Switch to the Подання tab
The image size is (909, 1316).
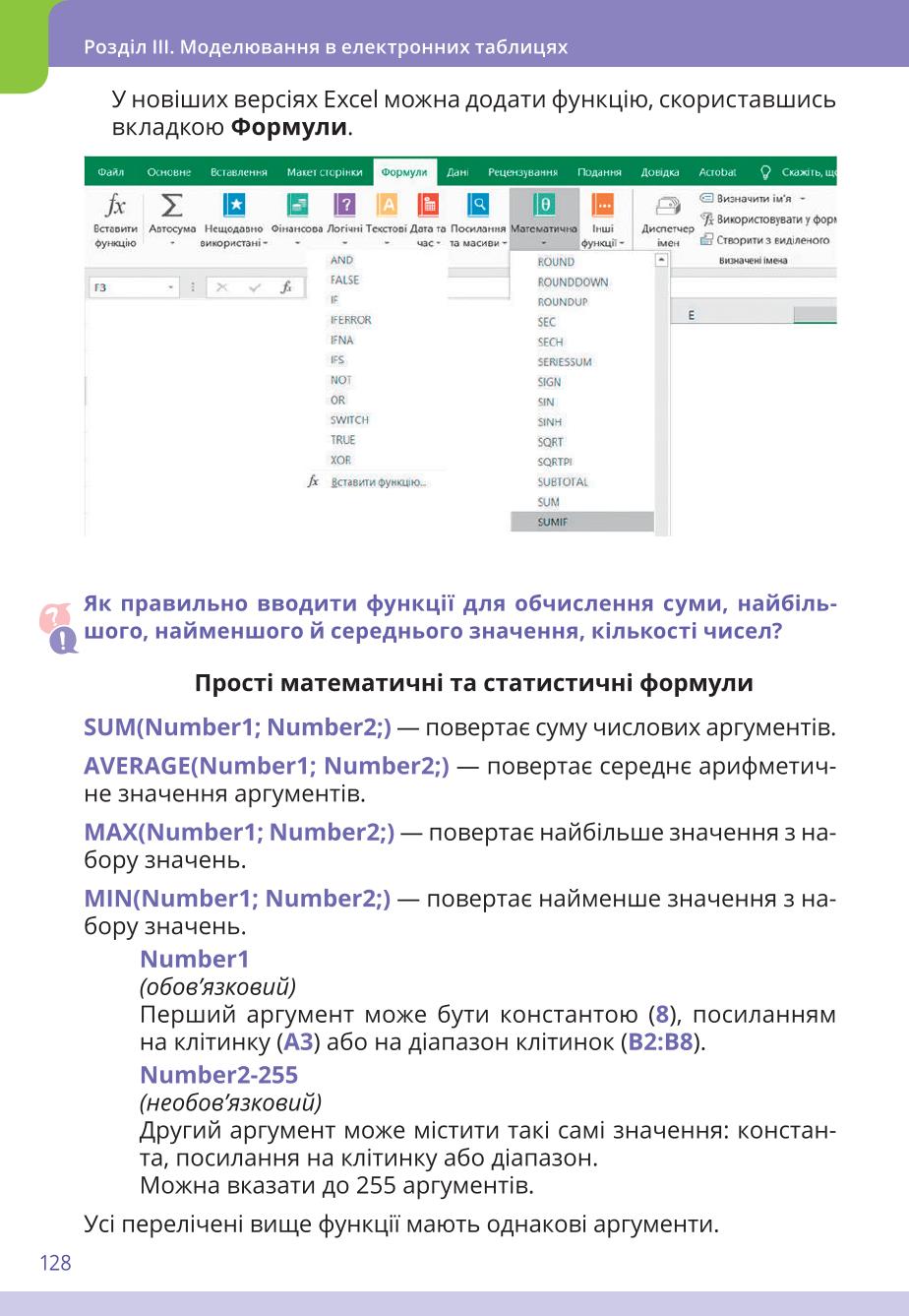pos(599,172)
